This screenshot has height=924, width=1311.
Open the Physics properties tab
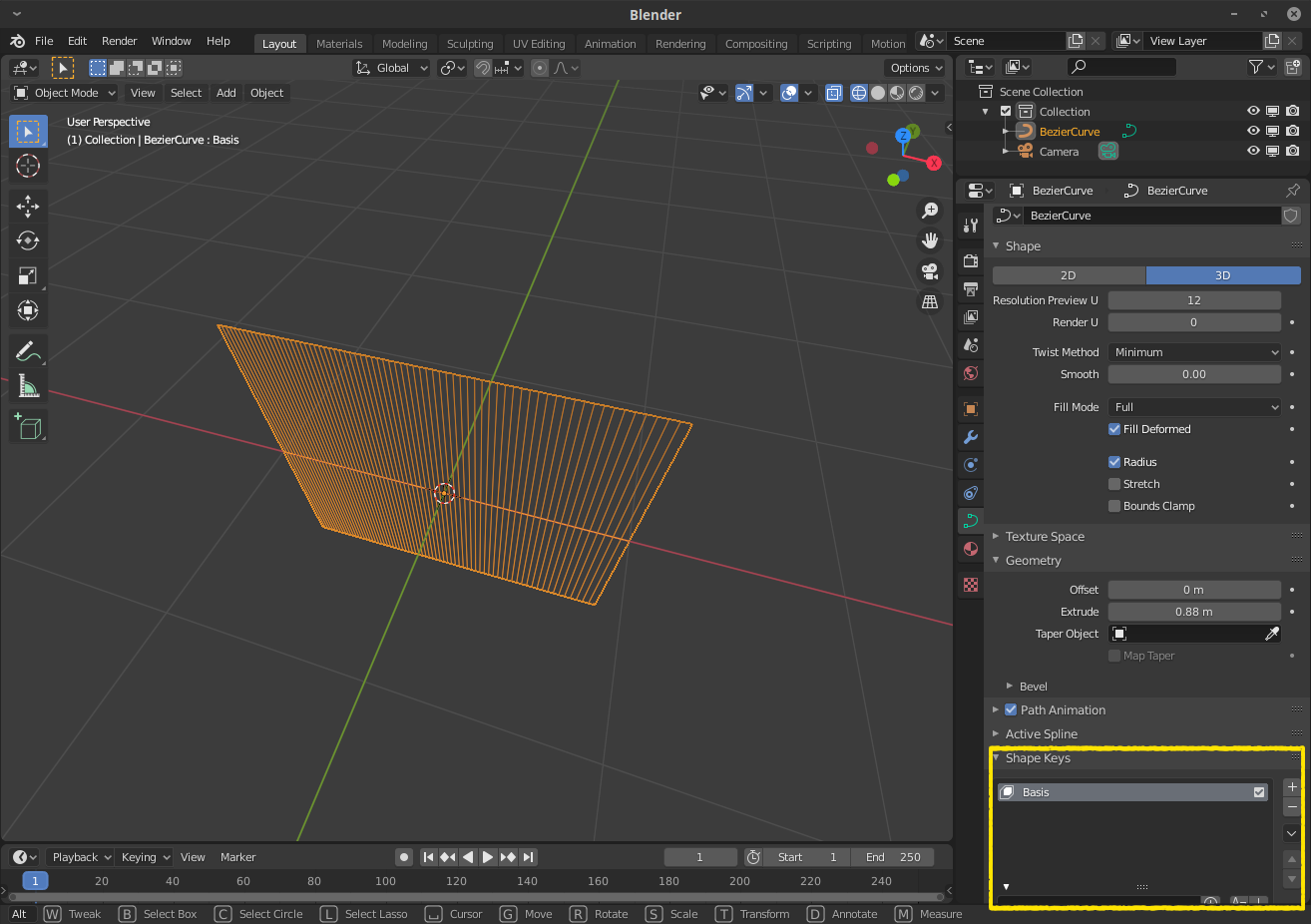(971, 465)
